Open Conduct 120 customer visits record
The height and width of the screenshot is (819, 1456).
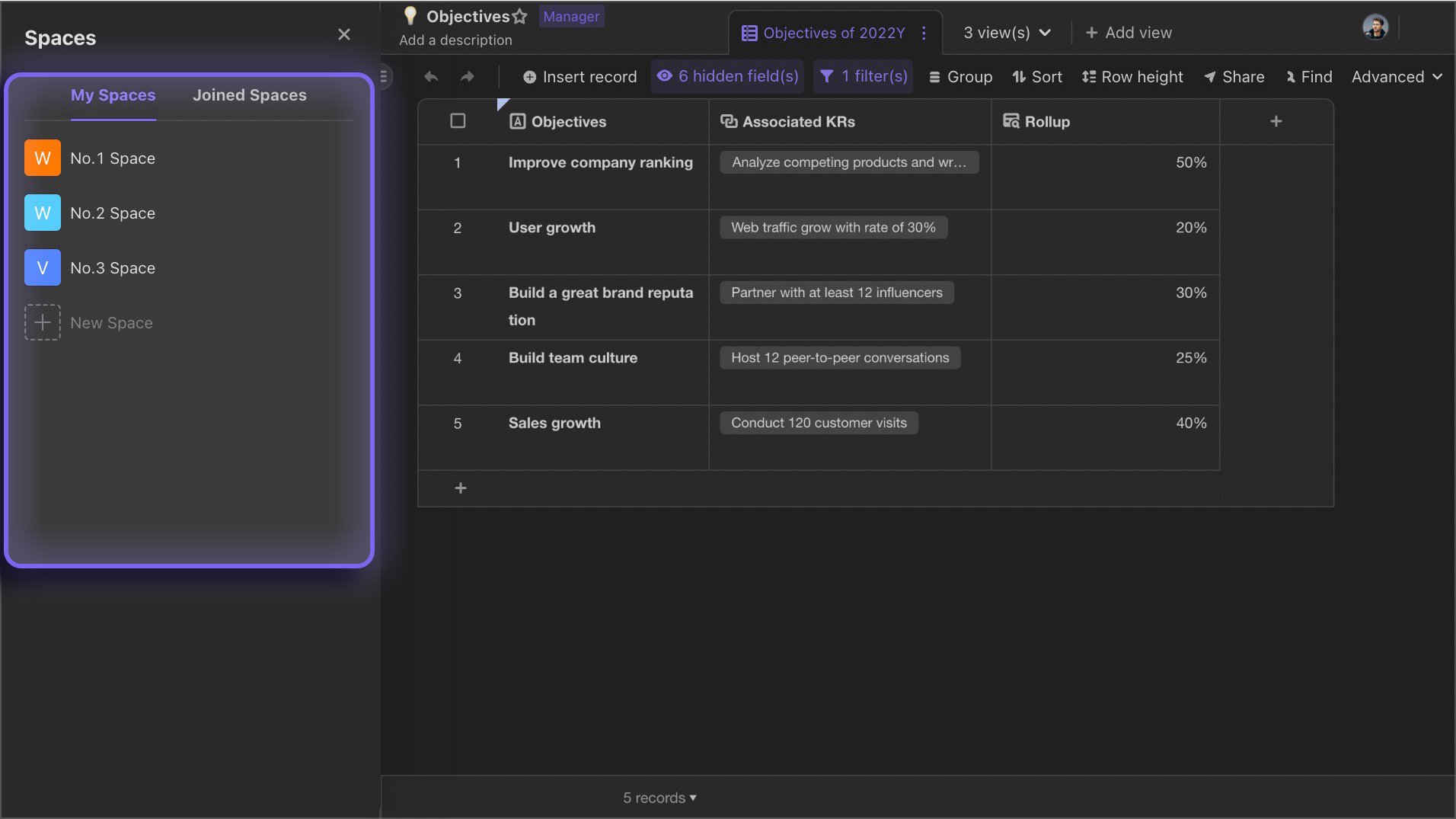tap(819, 423)
